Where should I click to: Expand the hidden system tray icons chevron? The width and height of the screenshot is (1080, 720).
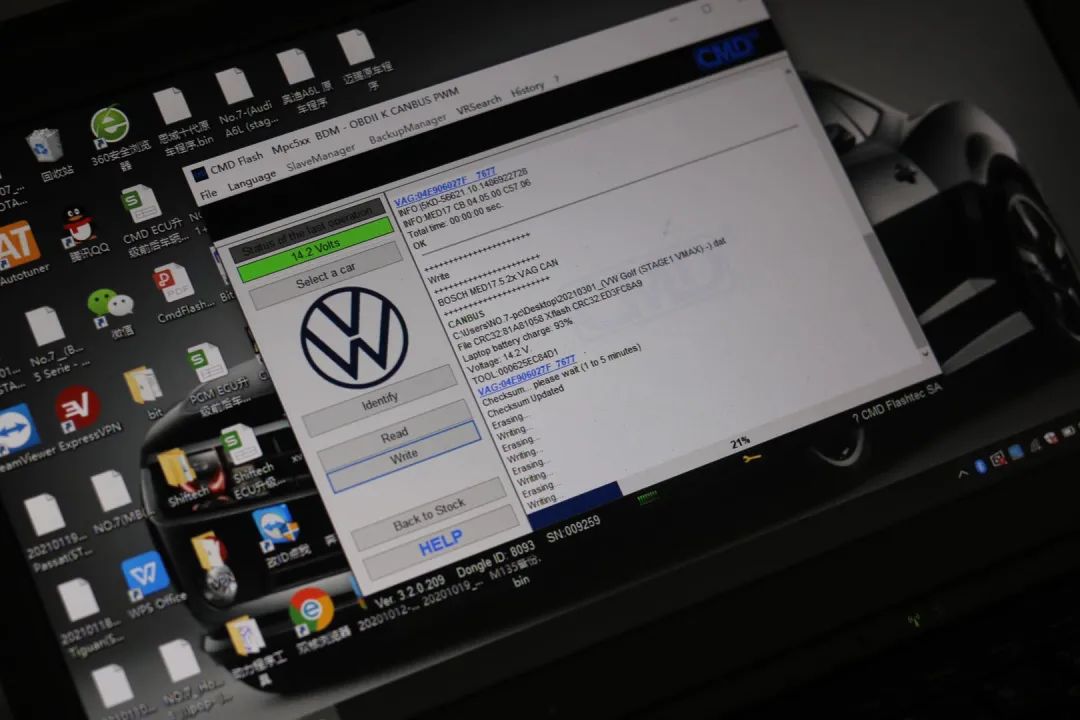tap(962, 473)
